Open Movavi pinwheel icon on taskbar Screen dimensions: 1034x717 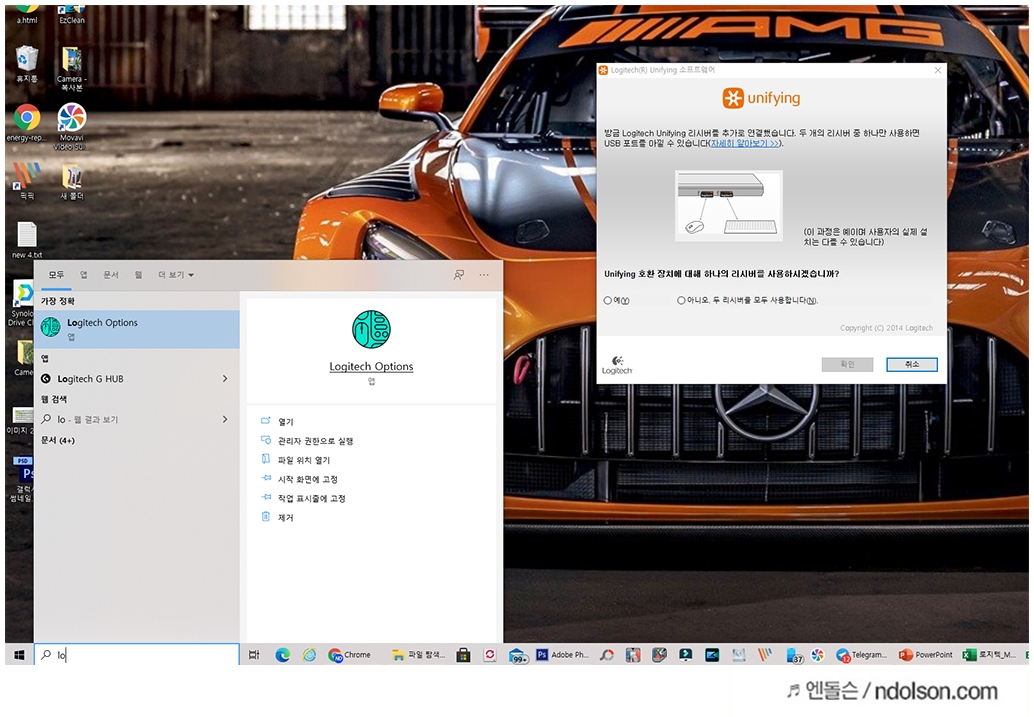click(x=818, y=655)
